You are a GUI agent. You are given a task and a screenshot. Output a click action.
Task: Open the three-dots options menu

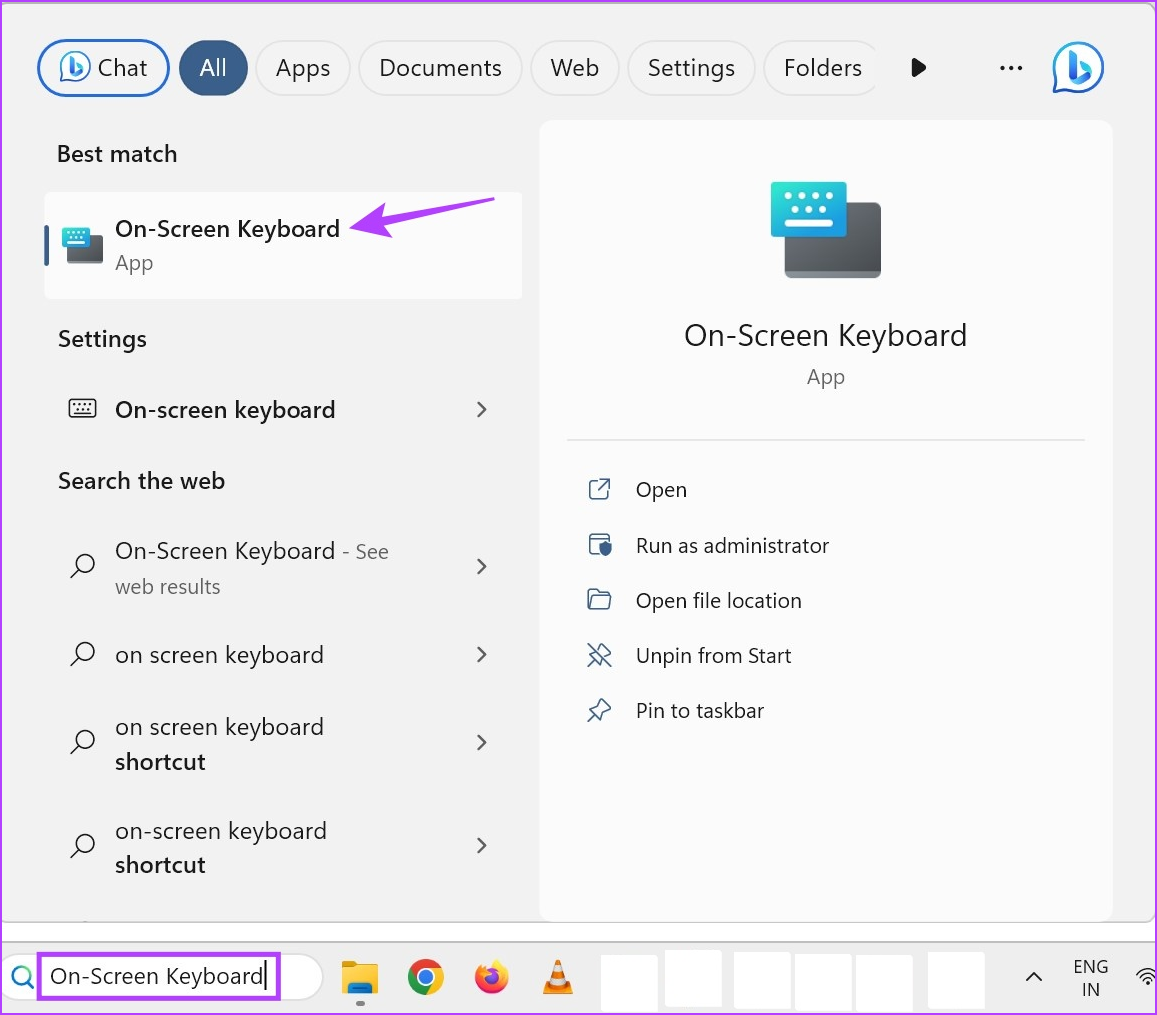click(1010, 68)
